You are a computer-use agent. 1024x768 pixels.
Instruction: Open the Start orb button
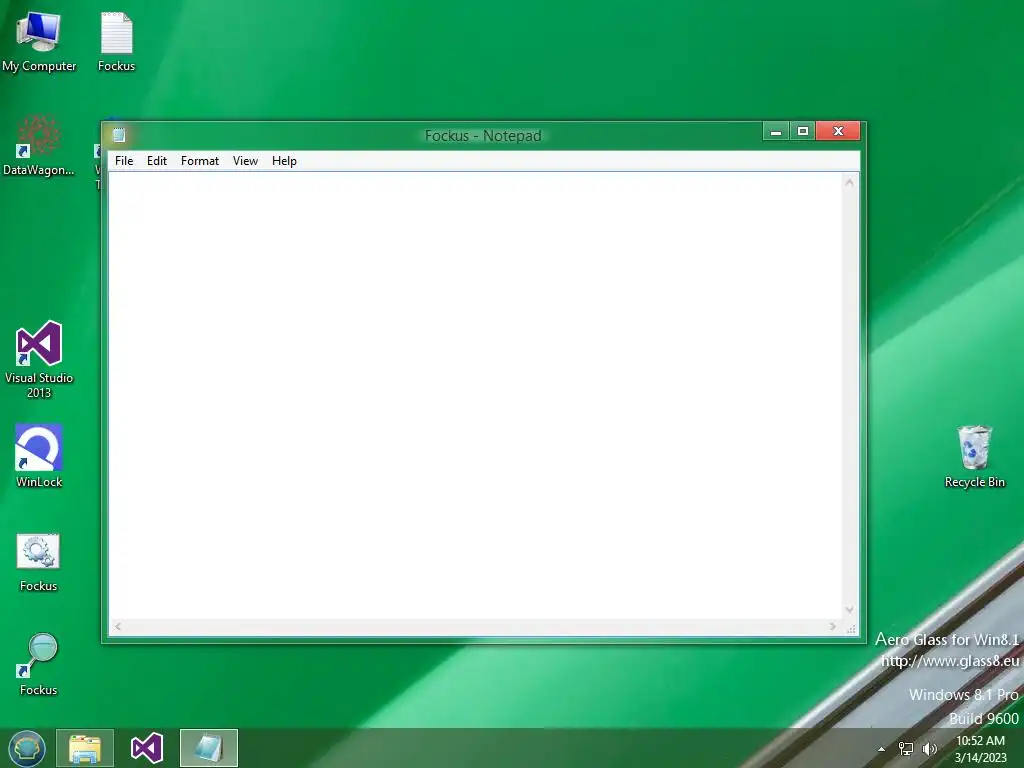(27, 748)
